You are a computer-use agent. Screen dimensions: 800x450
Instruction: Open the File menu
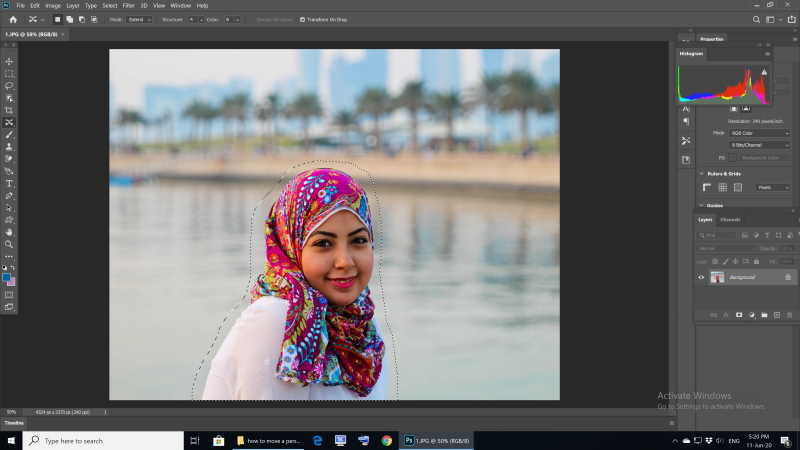20,6
